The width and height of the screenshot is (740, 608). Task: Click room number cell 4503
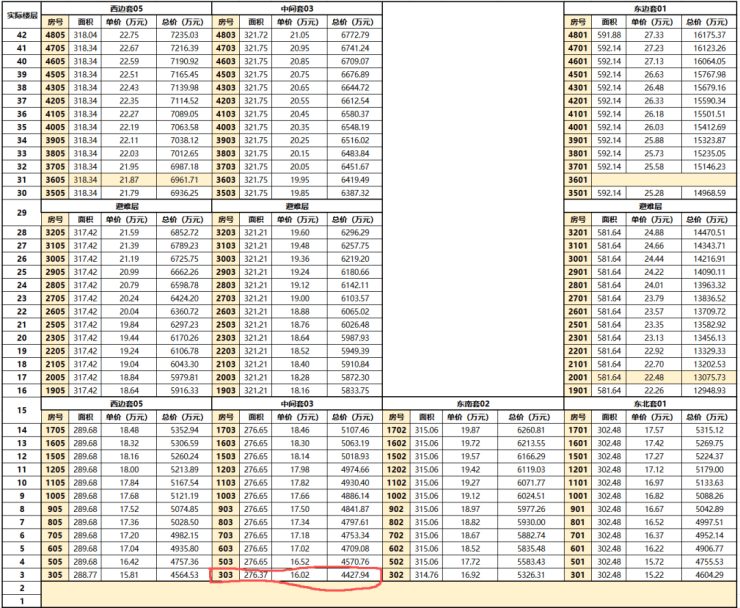[x=226, y=75]
